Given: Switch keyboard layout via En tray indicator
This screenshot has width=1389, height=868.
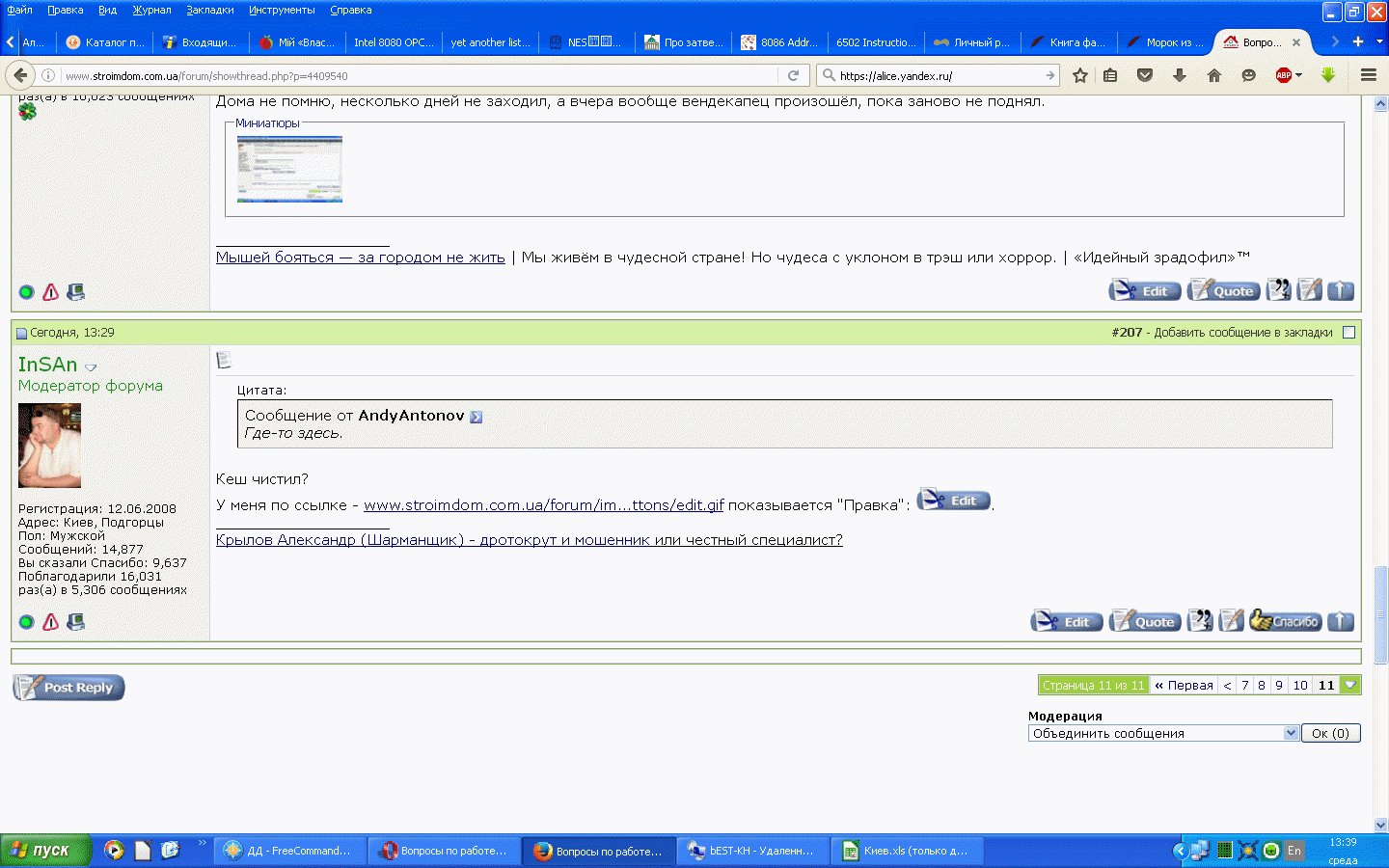Looking at the screenshot, I should point(1294,851).
